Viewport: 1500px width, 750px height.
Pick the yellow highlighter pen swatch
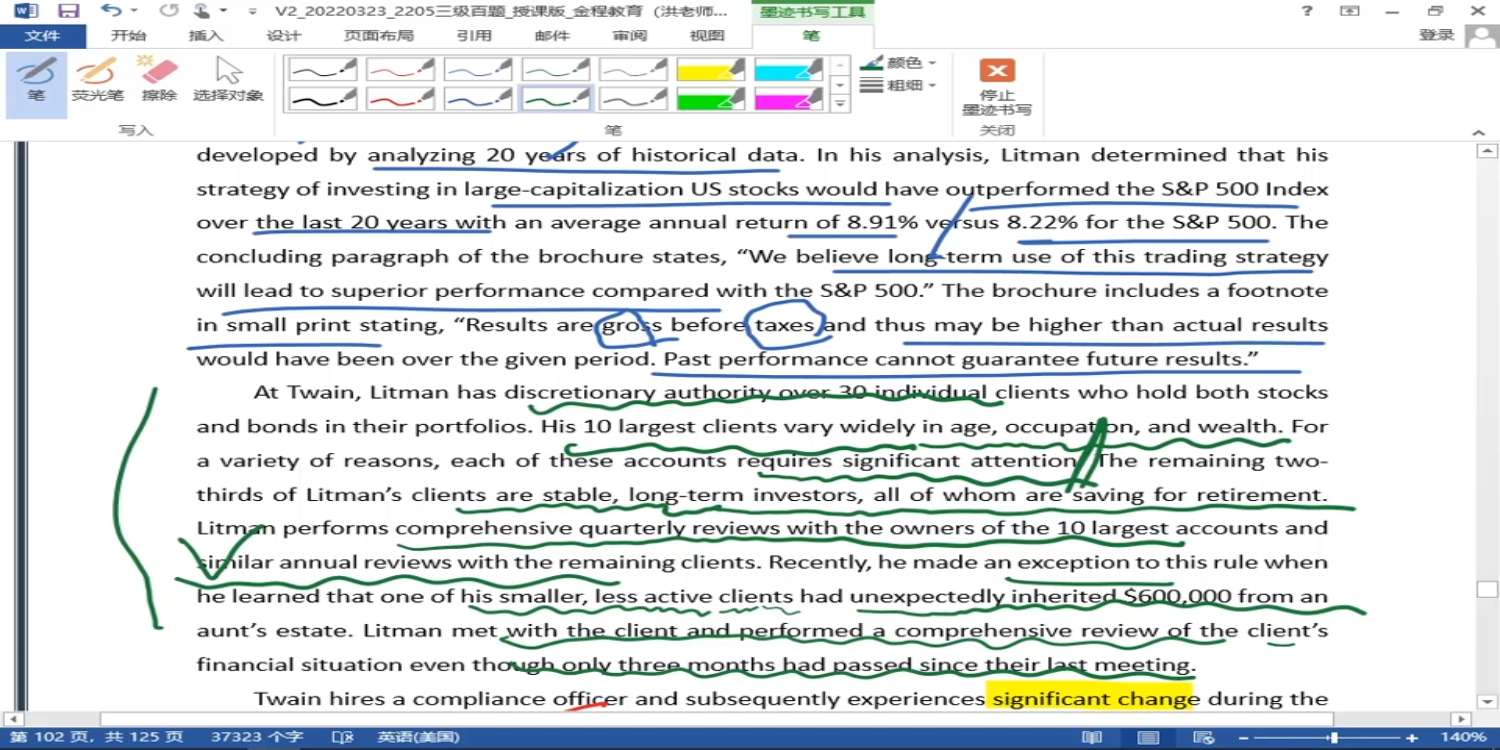[x=710, y=69]
